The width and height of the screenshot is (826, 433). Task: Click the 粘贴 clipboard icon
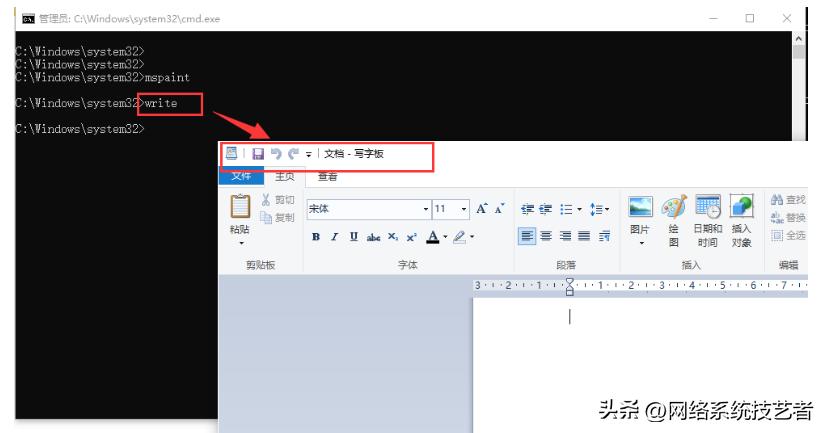(240, 206)
